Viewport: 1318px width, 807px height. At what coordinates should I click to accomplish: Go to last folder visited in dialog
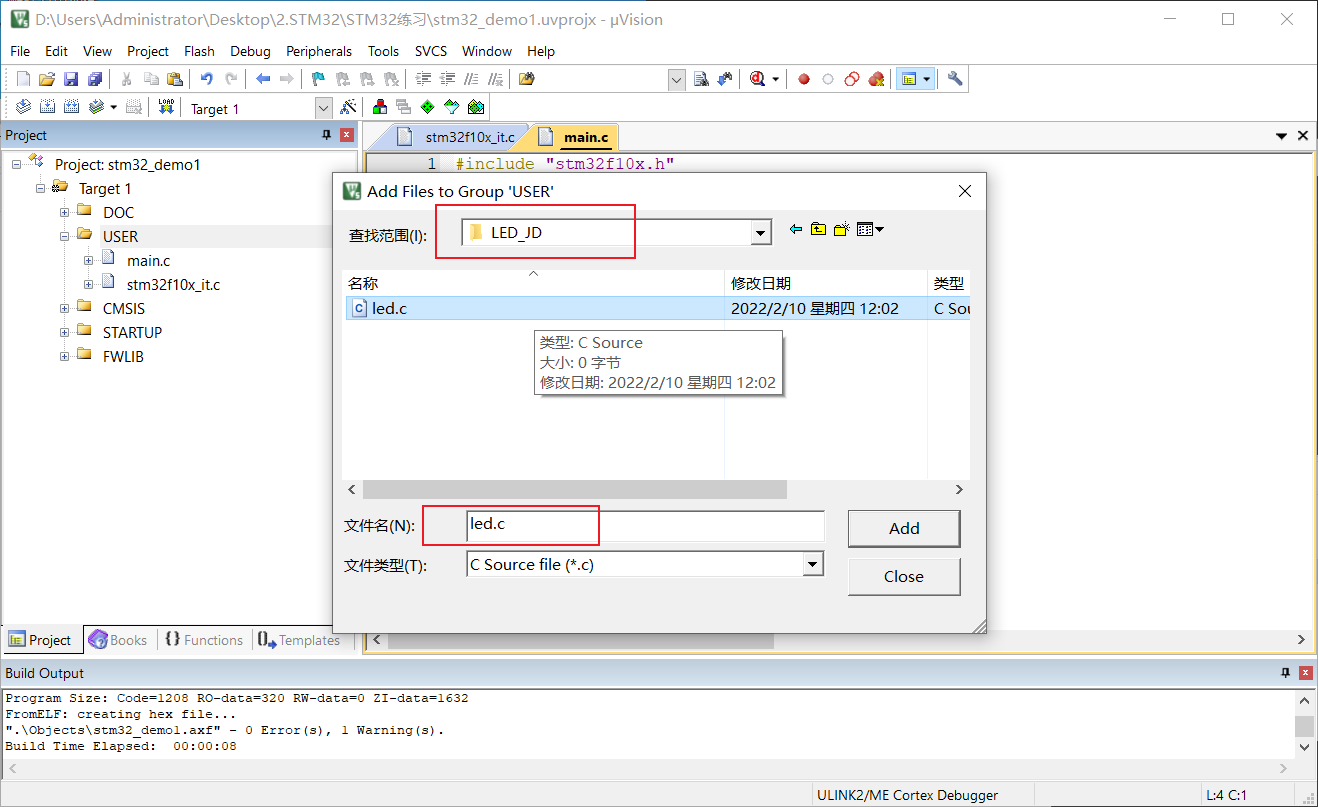point(796,229)
